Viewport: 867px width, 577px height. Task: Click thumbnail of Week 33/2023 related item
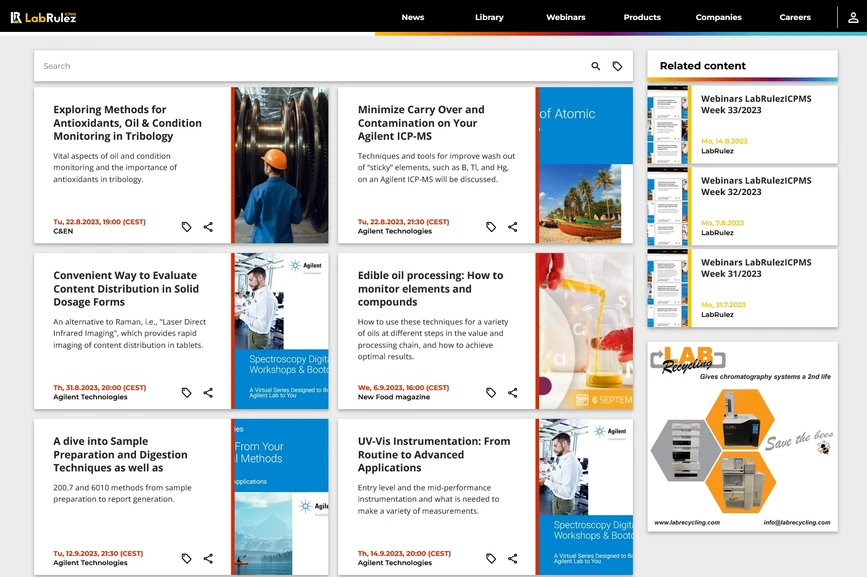668,124
